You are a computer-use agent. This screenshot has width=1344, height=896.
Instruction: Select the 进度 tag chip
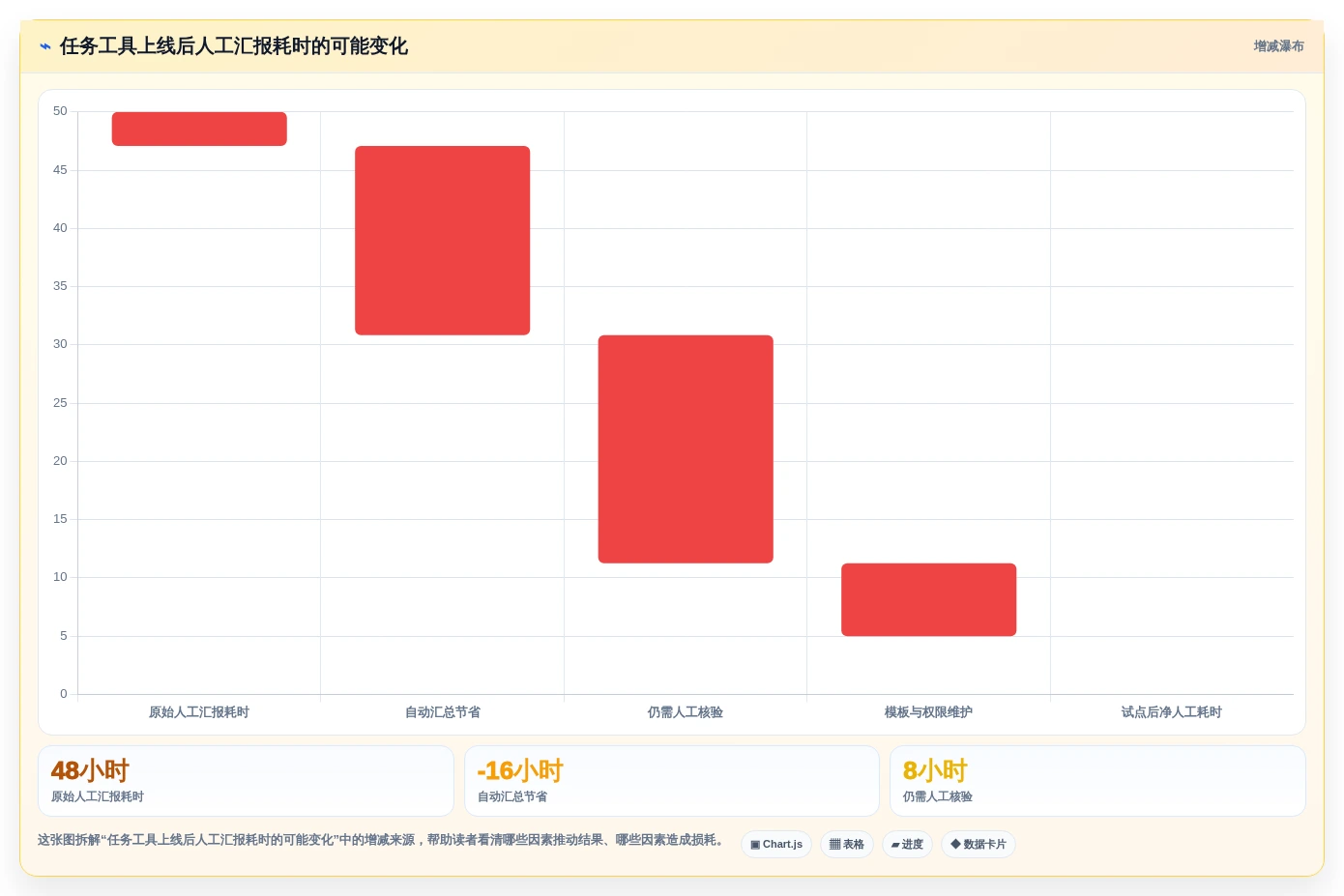pyautogui.click(x=907, y=844)
